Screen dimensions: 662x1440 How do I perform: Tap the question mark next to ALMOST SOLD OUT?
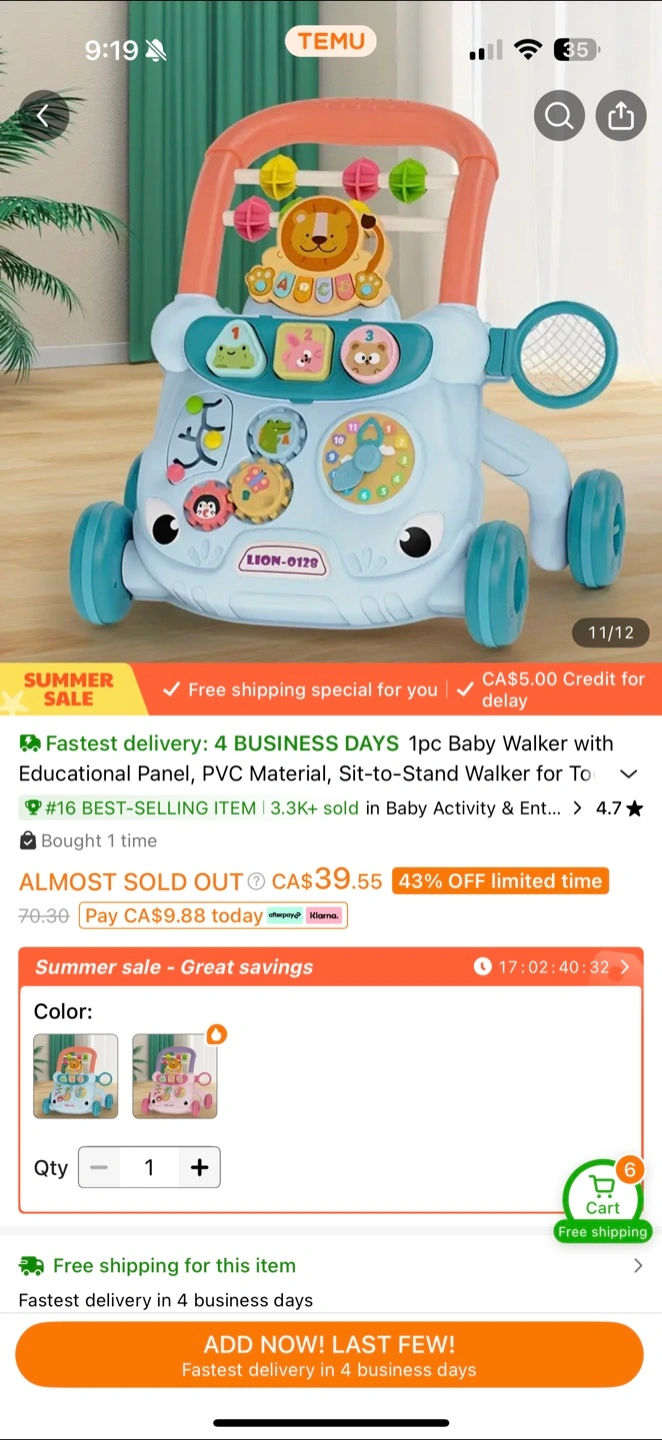pyautogui.click(x=256, y=881)
